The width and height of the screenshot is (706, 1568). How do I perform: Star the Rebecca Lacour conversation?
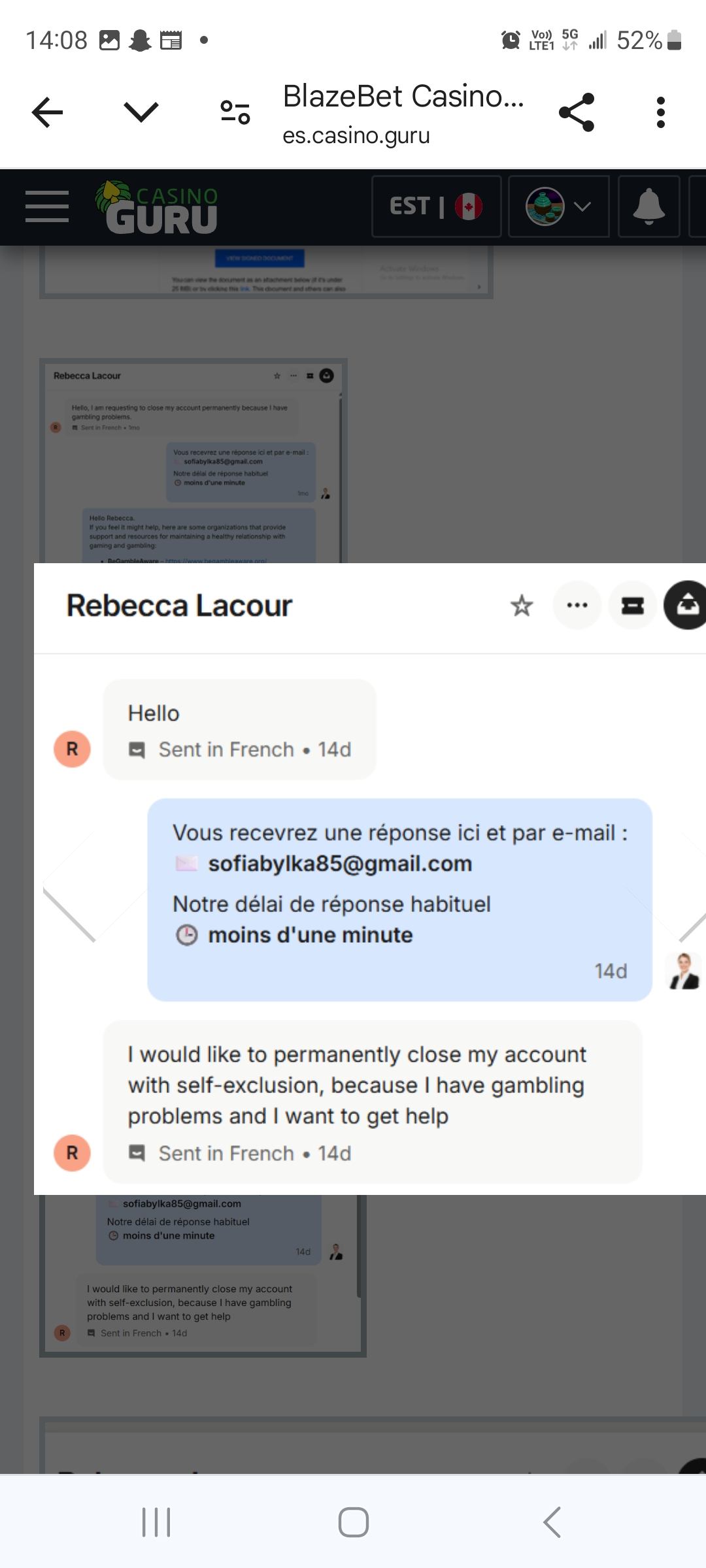pyautogui.click(x=522, y=606)
